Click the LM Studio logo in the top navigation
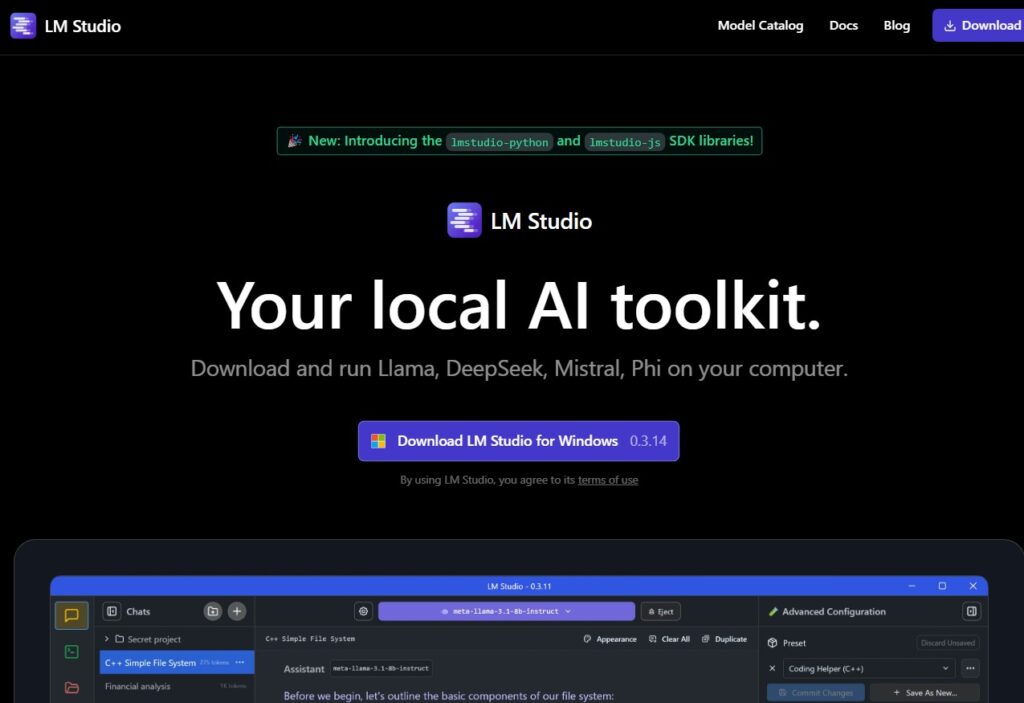 [65, 25]
